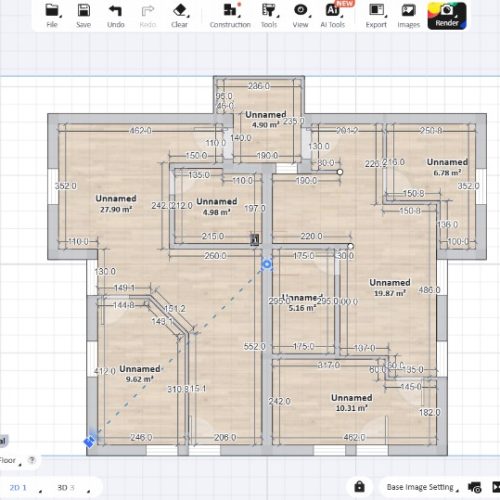Click the 206.0 bottom dimension label
Screen dimensions: 500x500
(x=225, y=437)
